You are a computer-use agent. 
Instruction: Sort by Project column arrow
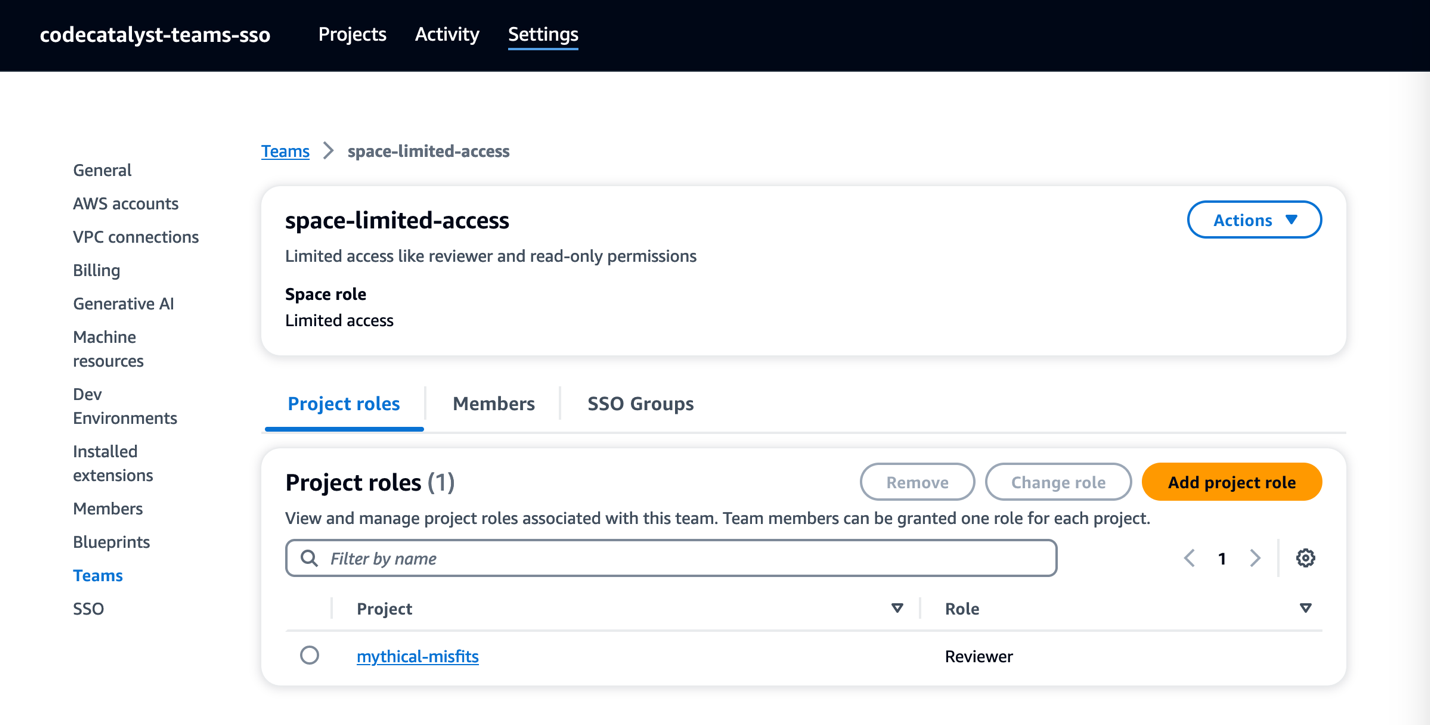tap(897, 608)
